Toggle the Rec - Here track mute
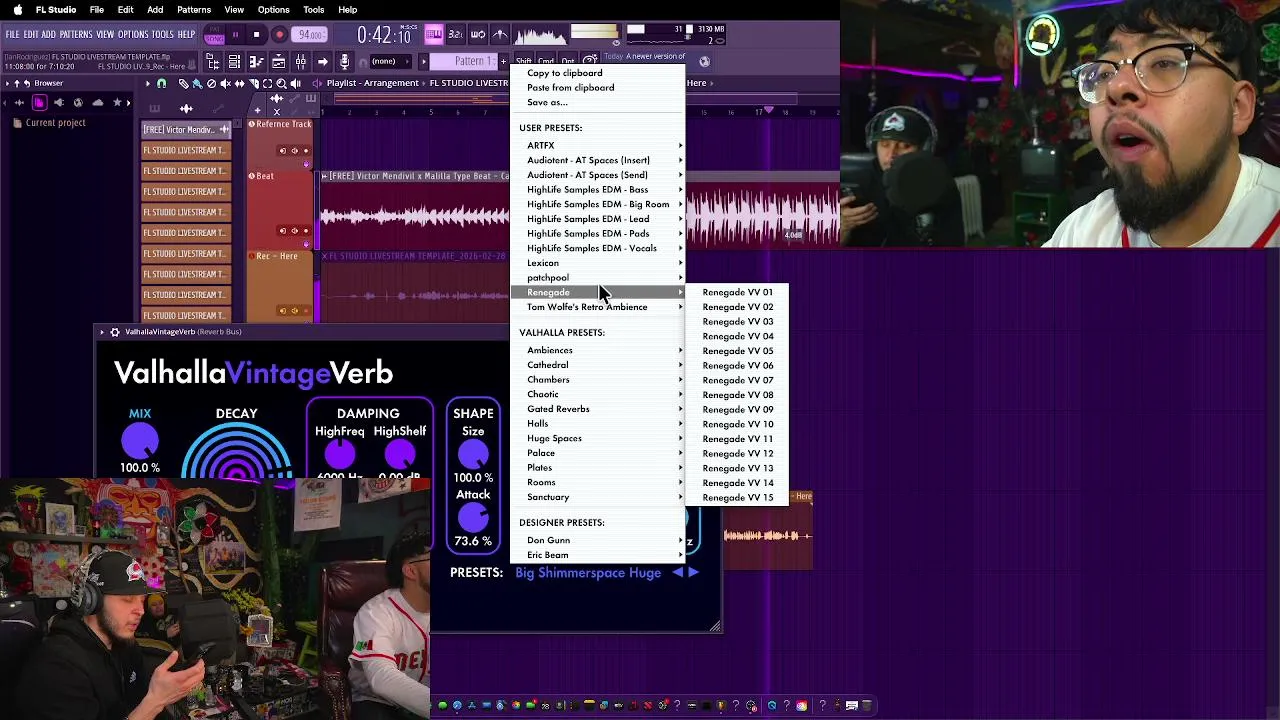1280x720 pixels. coord(295,311)
